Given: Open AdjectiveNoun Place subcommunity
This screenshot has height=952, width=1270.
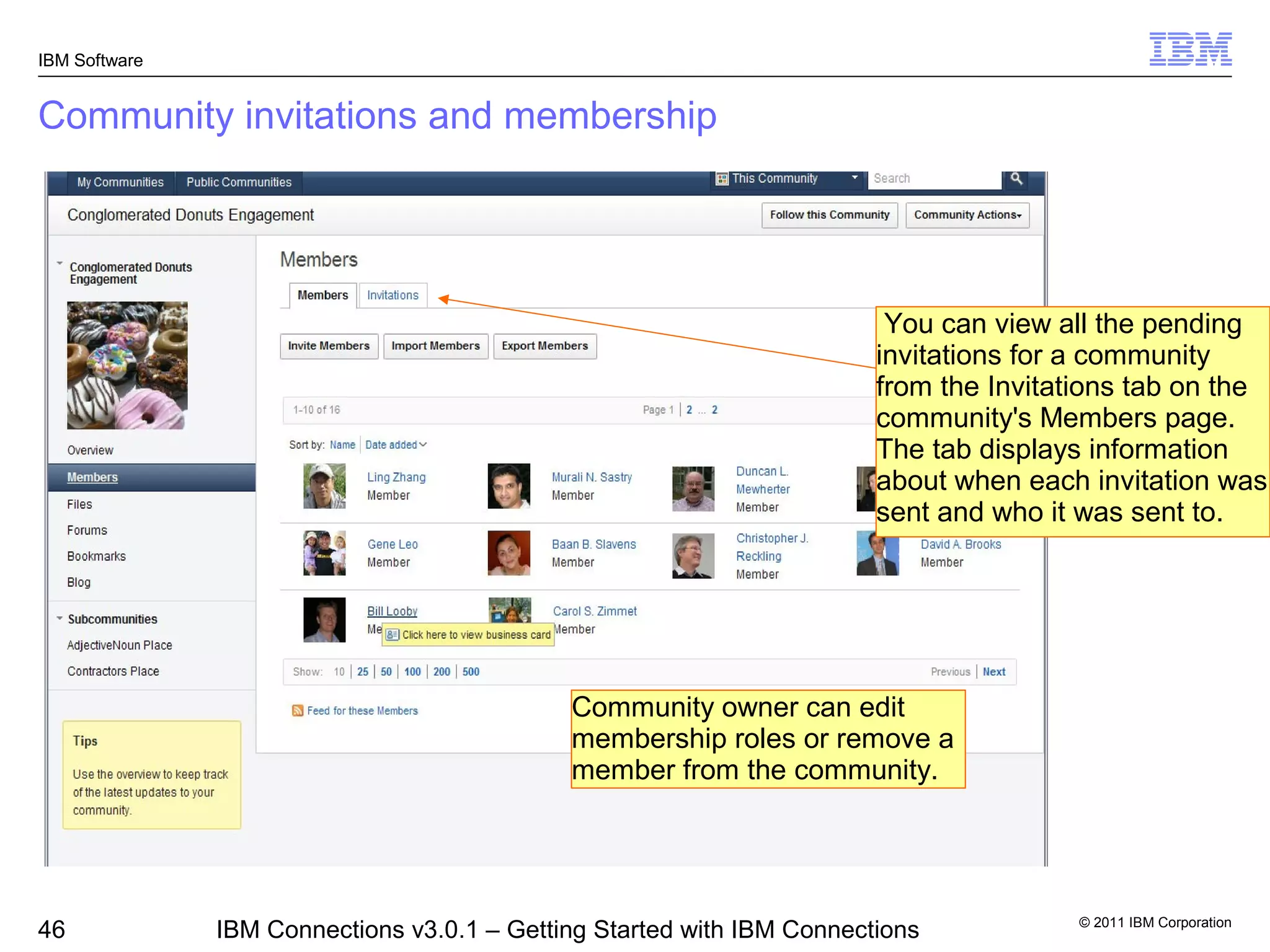Looking at the screenshot, I should pyautogui.click(x=120, y=645).
